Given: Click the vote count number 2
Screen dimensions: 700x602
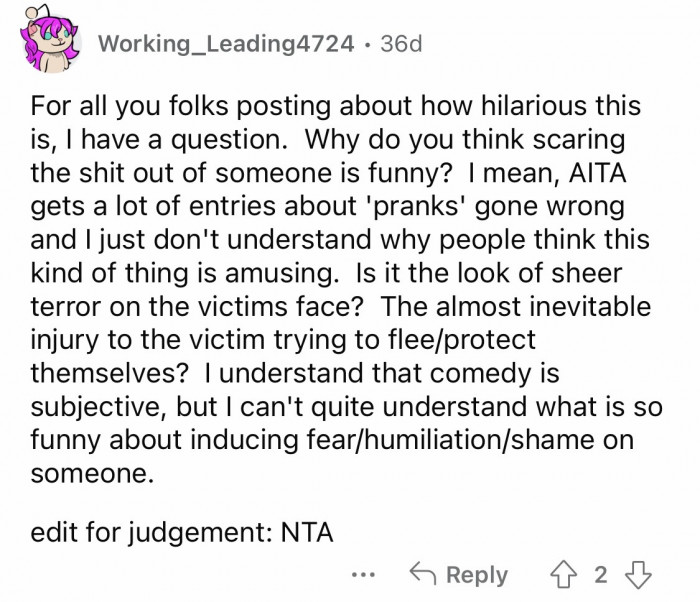Looking at the screenshot, I should pyautogui.click(x=600, y=574).
